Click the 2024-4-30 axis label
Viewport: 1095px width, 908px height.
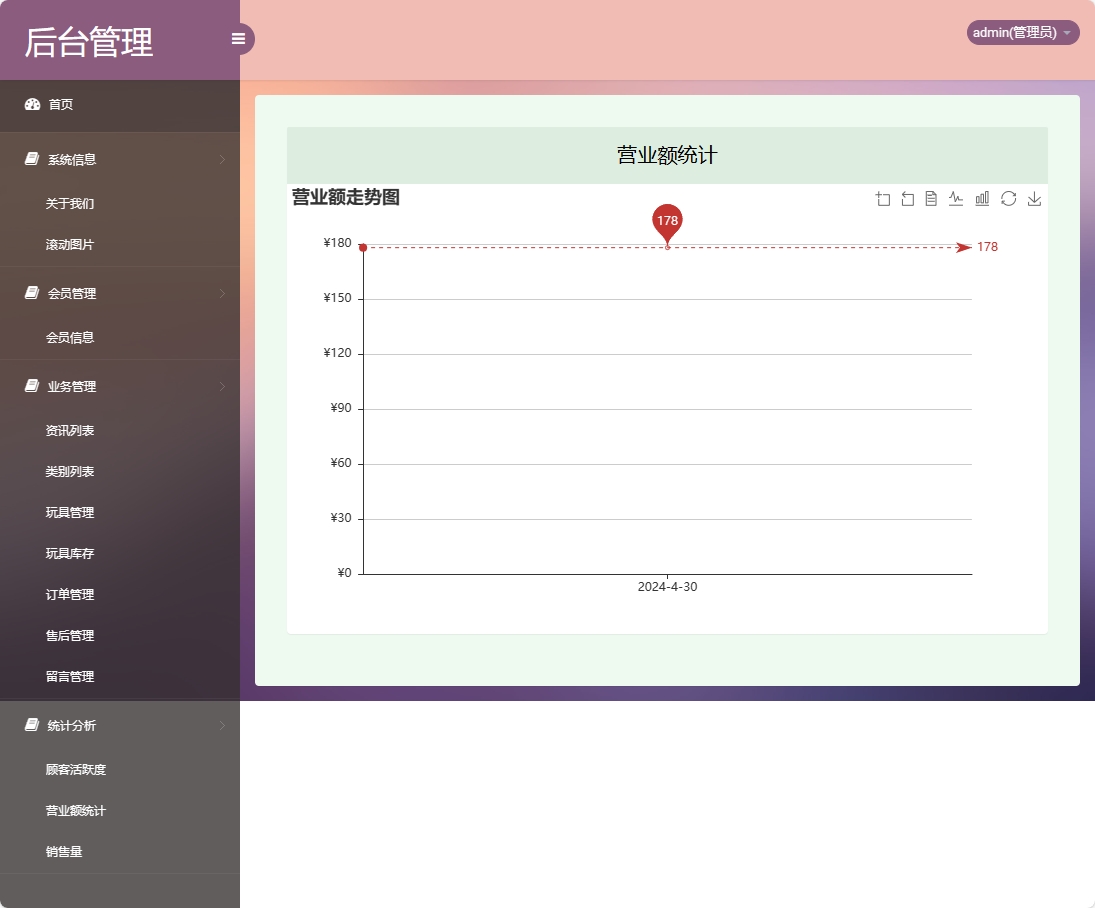(x=667, y=587)
